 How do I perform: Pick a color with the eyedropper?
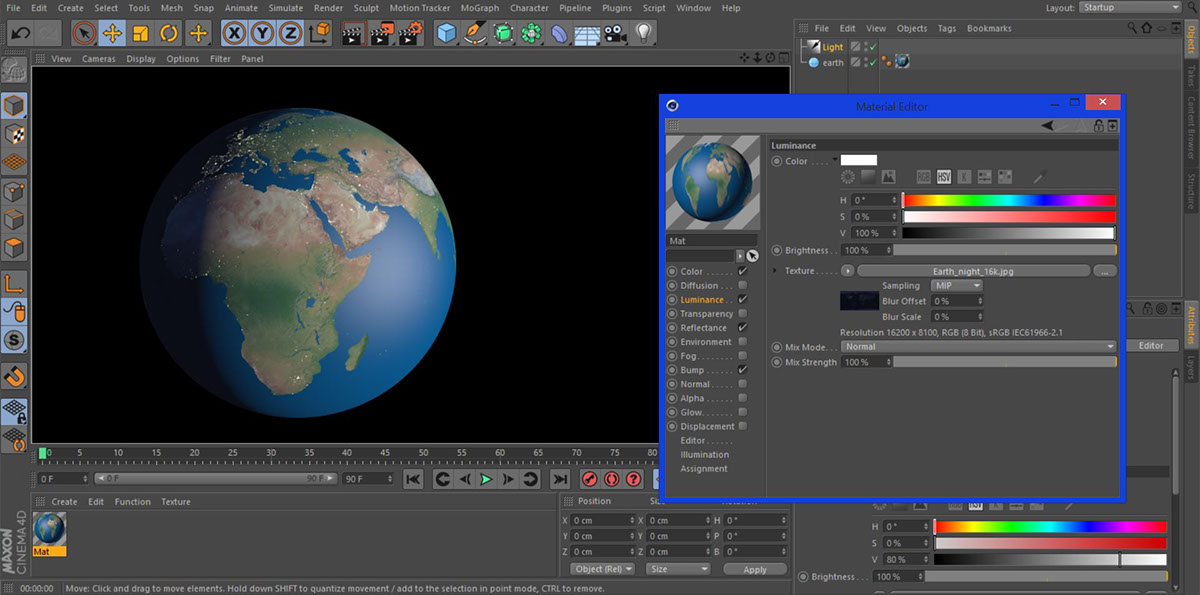1039,177
